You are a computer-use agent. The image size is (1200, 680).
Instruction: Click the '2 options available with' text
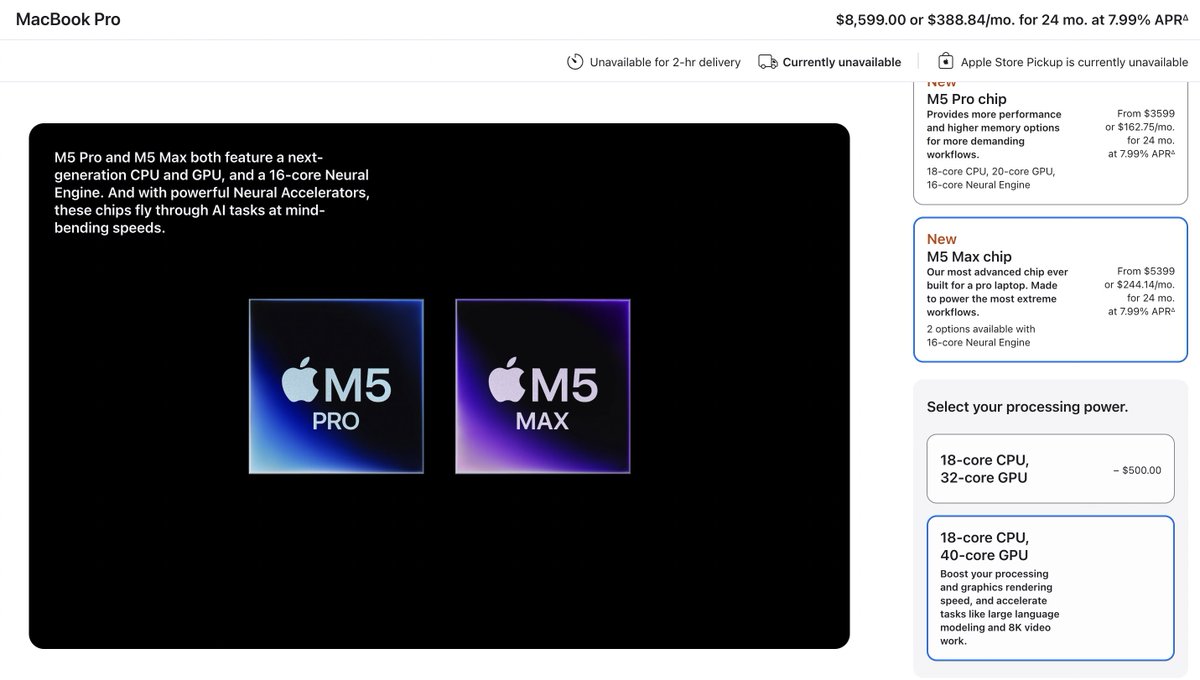pyautogui.click(x=981, y=329)
